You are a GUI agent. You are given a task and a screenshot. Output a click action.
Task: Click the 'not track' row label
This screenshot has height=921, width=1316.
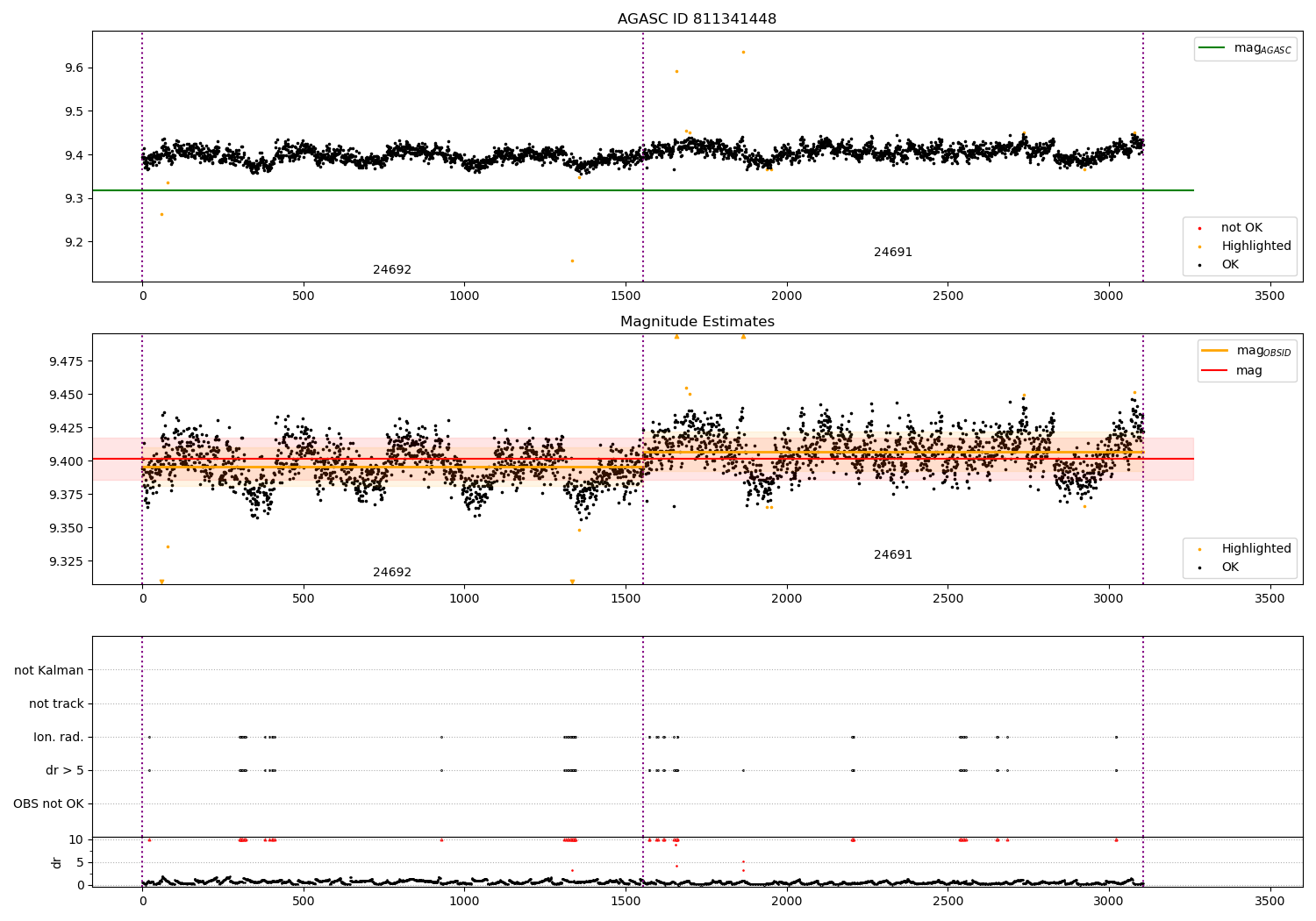(56, 703)
